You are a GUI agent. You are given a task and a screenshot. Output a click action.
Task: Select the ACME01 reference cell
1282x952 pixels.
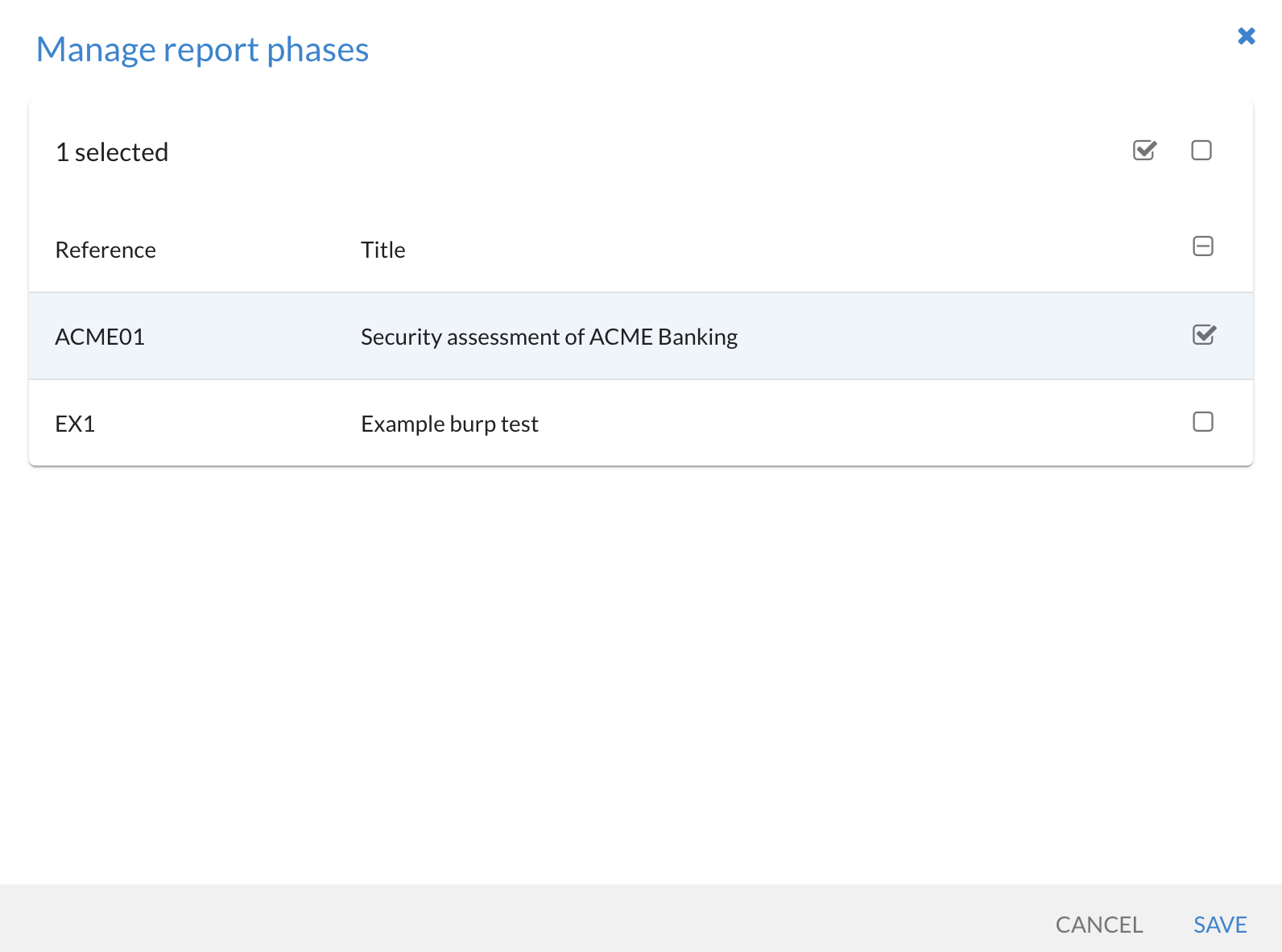100,337
